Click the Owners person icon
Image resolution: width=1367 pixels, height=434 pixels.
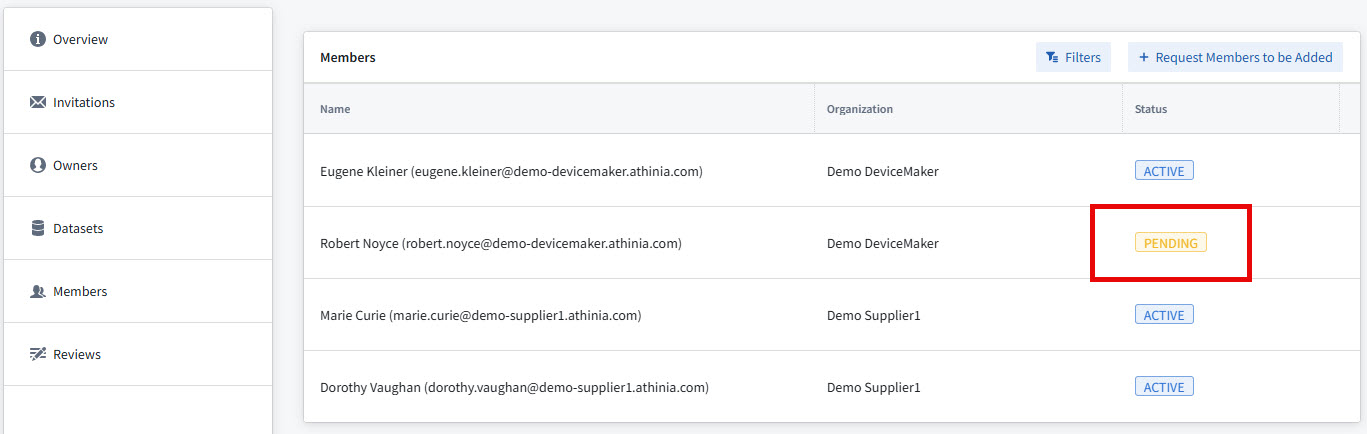coord(38,165)
